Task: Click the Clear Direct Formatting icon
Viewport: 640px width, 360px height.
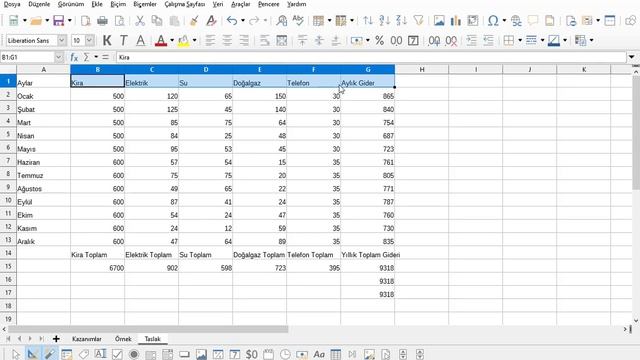Action: tap(211, 20)
